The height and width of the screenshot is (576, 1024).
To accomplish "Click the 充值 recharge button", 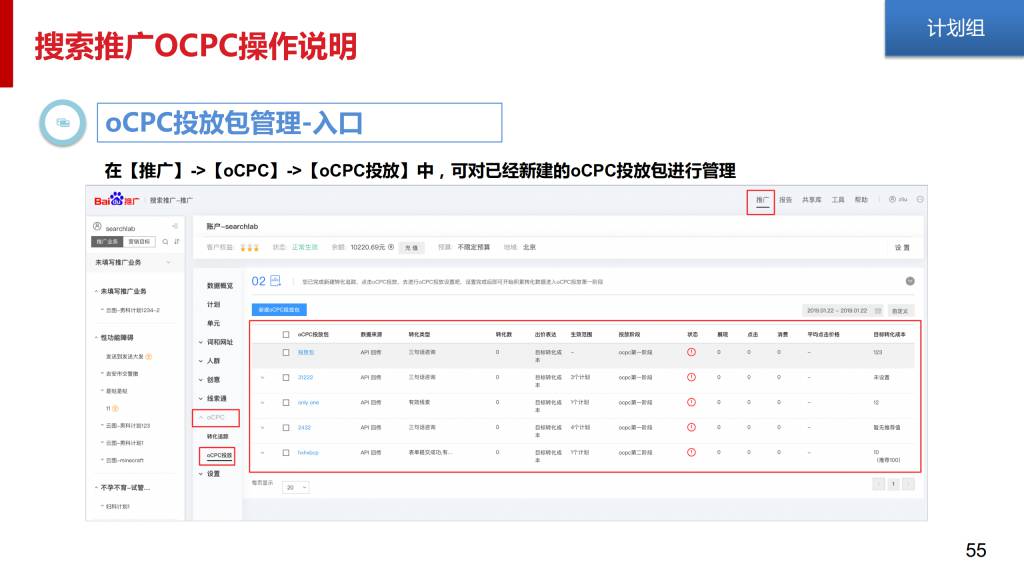I will [411, 248].
